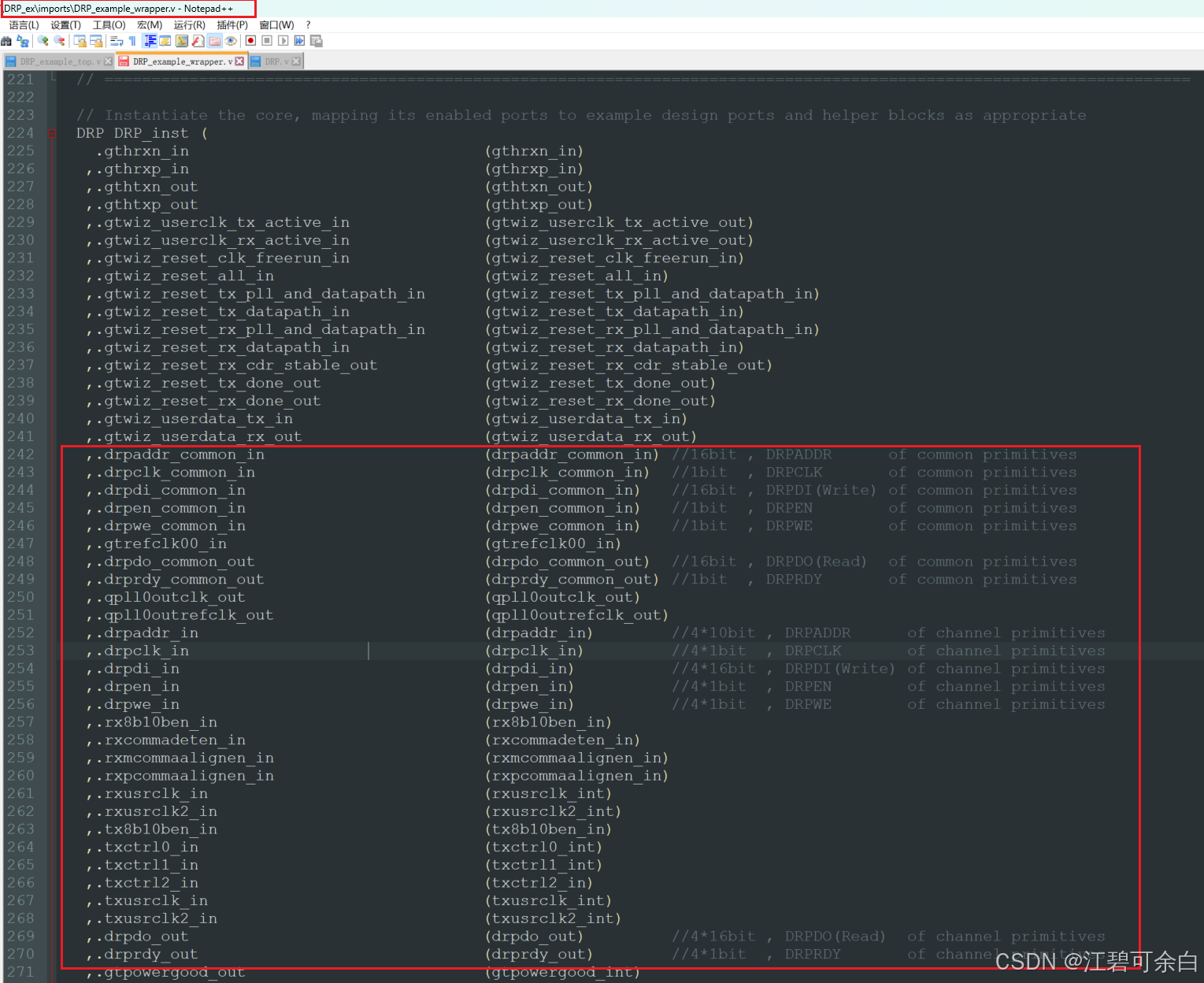Click '.txctrl1_in' port name
The height and width of the screenshot is (983, 1204).
[147, 865]
